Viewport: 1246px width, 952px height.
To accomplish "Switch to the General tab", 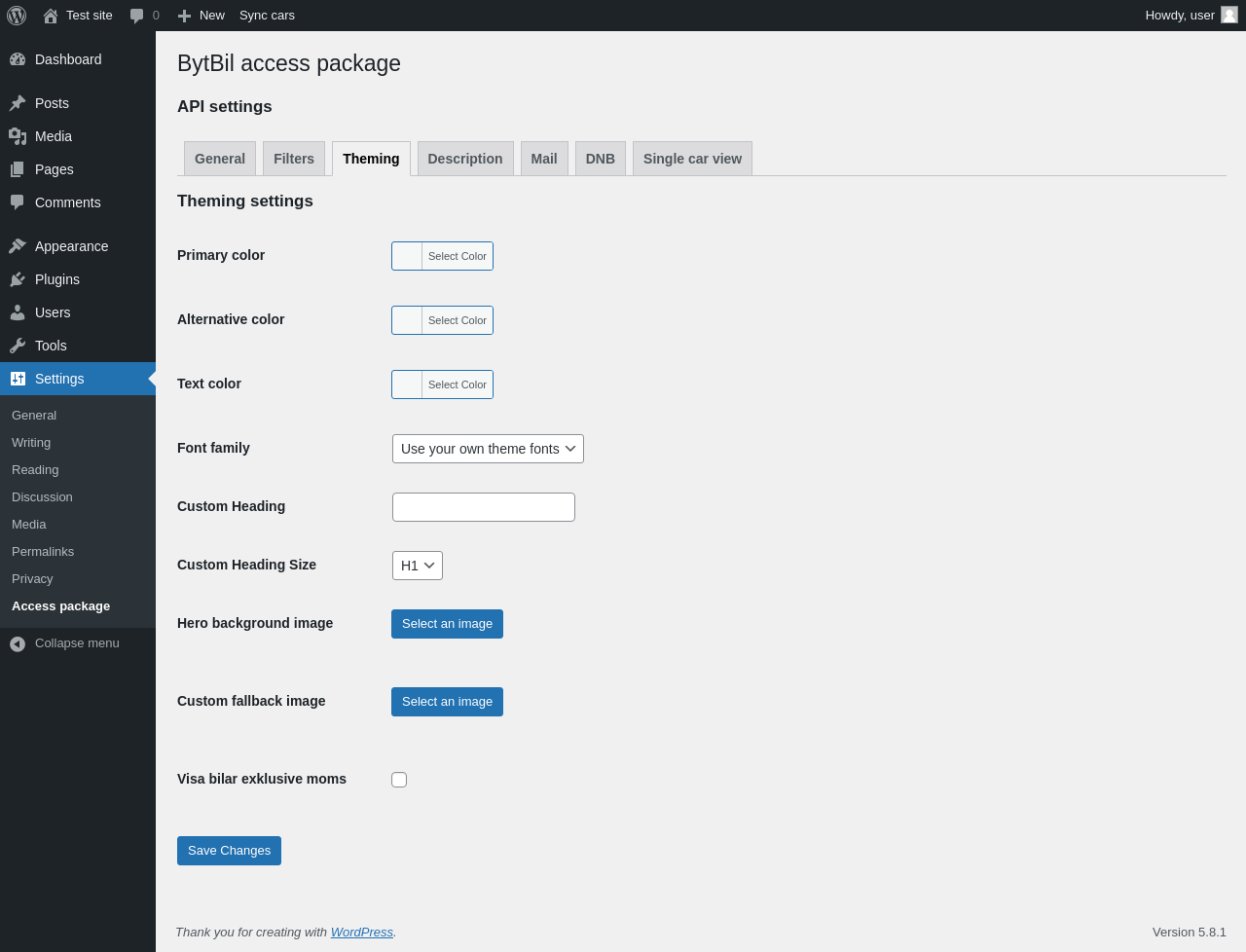I will (220, 159).
